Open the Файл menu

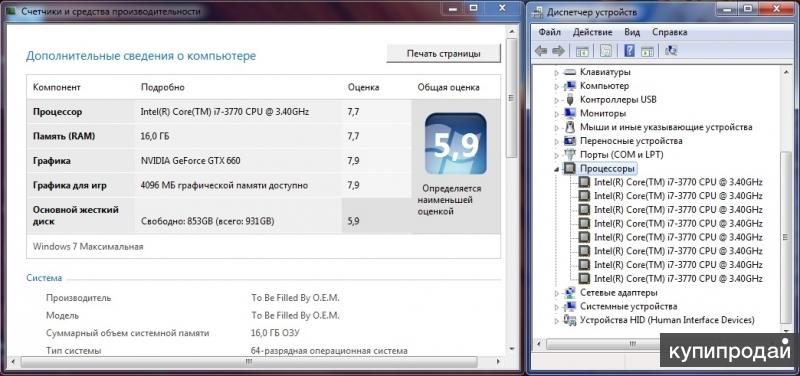click(x=549, y=32)
